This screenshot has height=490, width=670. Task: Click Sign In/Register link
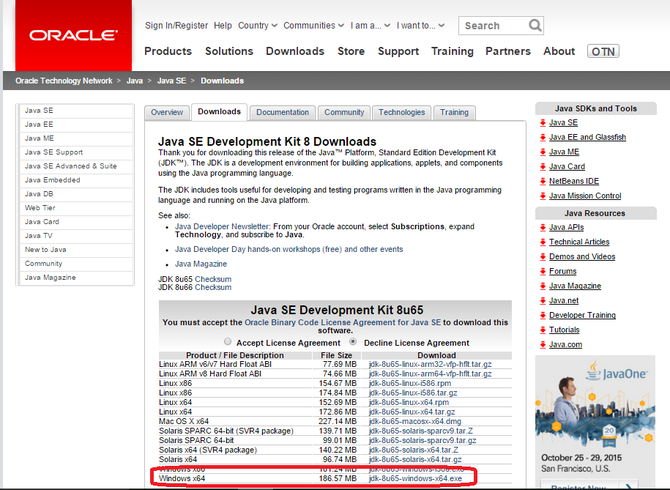click(176, 26)
